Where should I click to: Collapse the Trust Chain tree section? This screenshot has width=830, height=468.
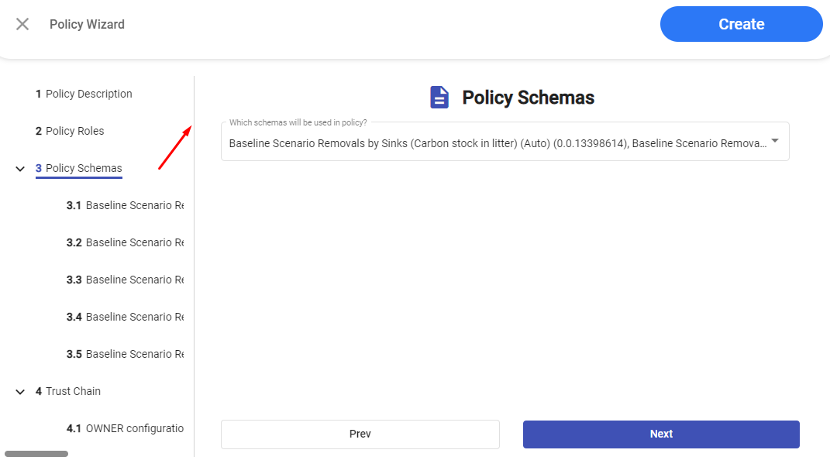tap(20, 392)
